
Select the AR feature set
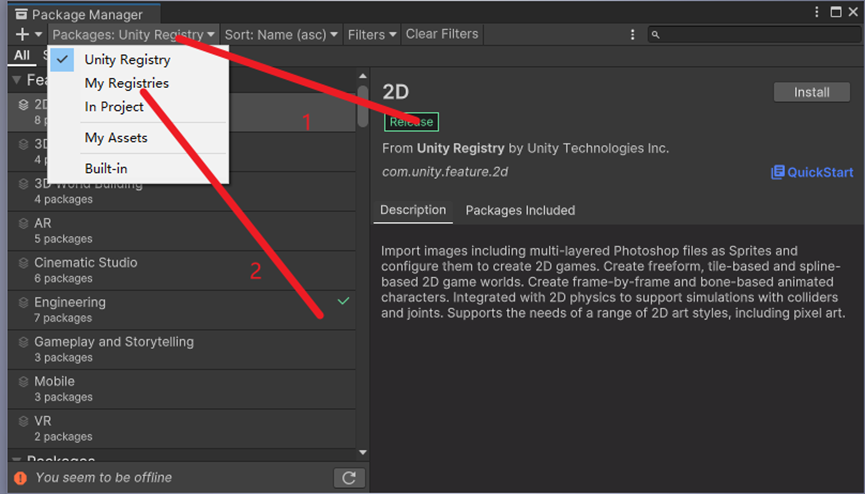click(x=182, y=231)
